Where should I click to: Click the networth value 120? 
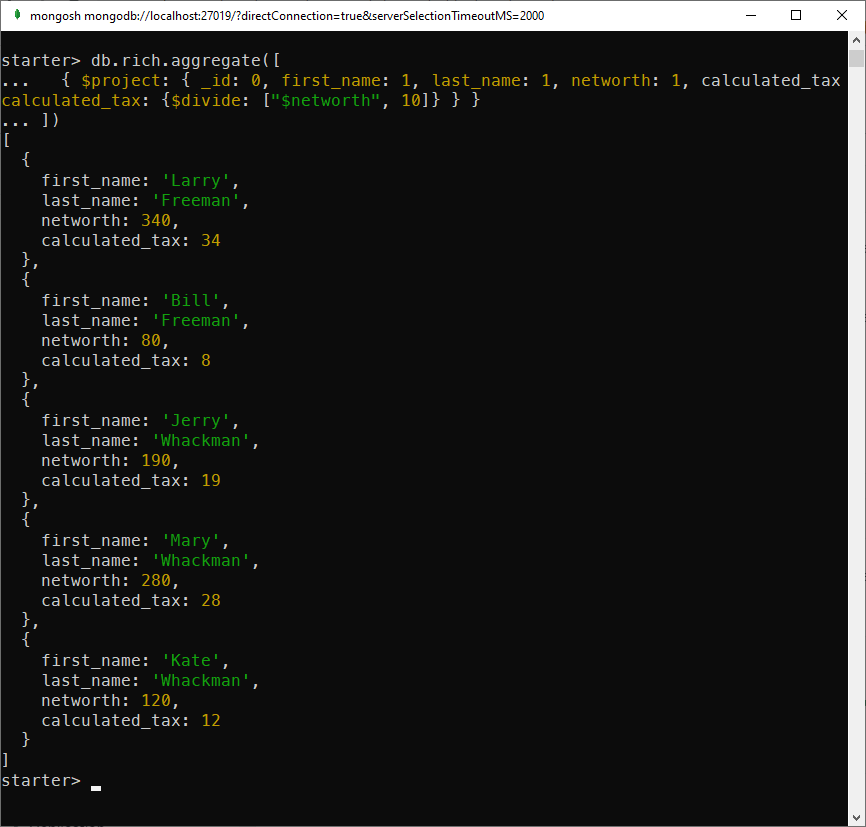(x=156, y=700)
